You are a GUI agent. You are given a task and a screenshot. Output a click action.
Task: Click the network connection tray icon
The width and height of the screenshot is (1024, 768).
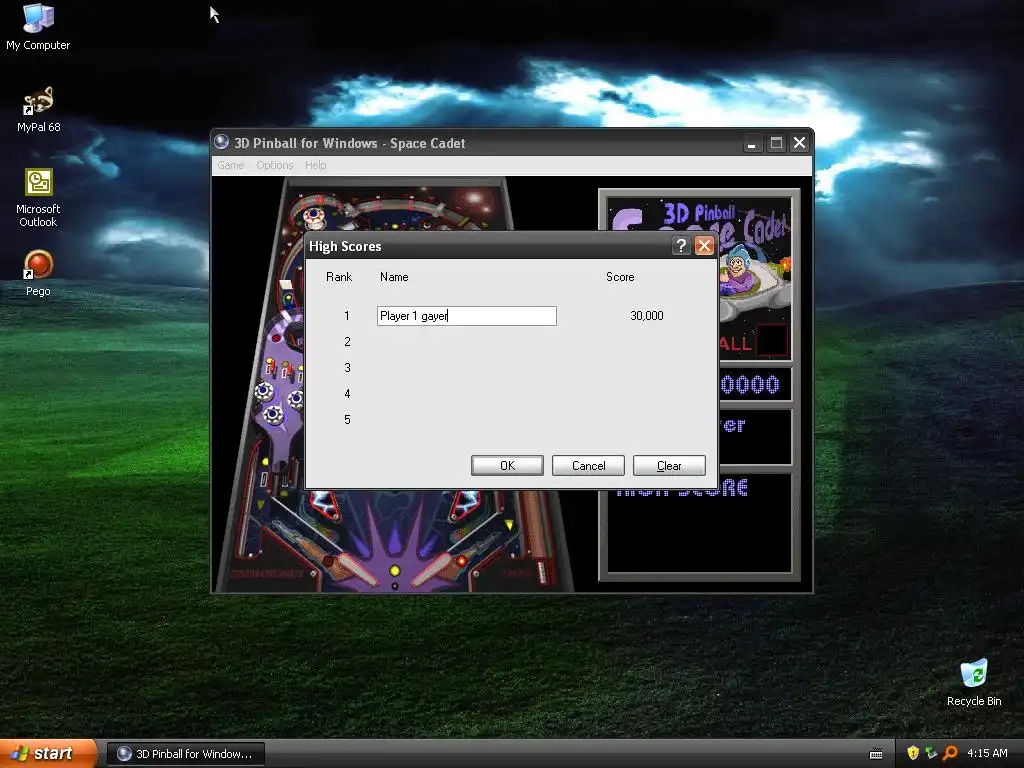click(931, 753)
